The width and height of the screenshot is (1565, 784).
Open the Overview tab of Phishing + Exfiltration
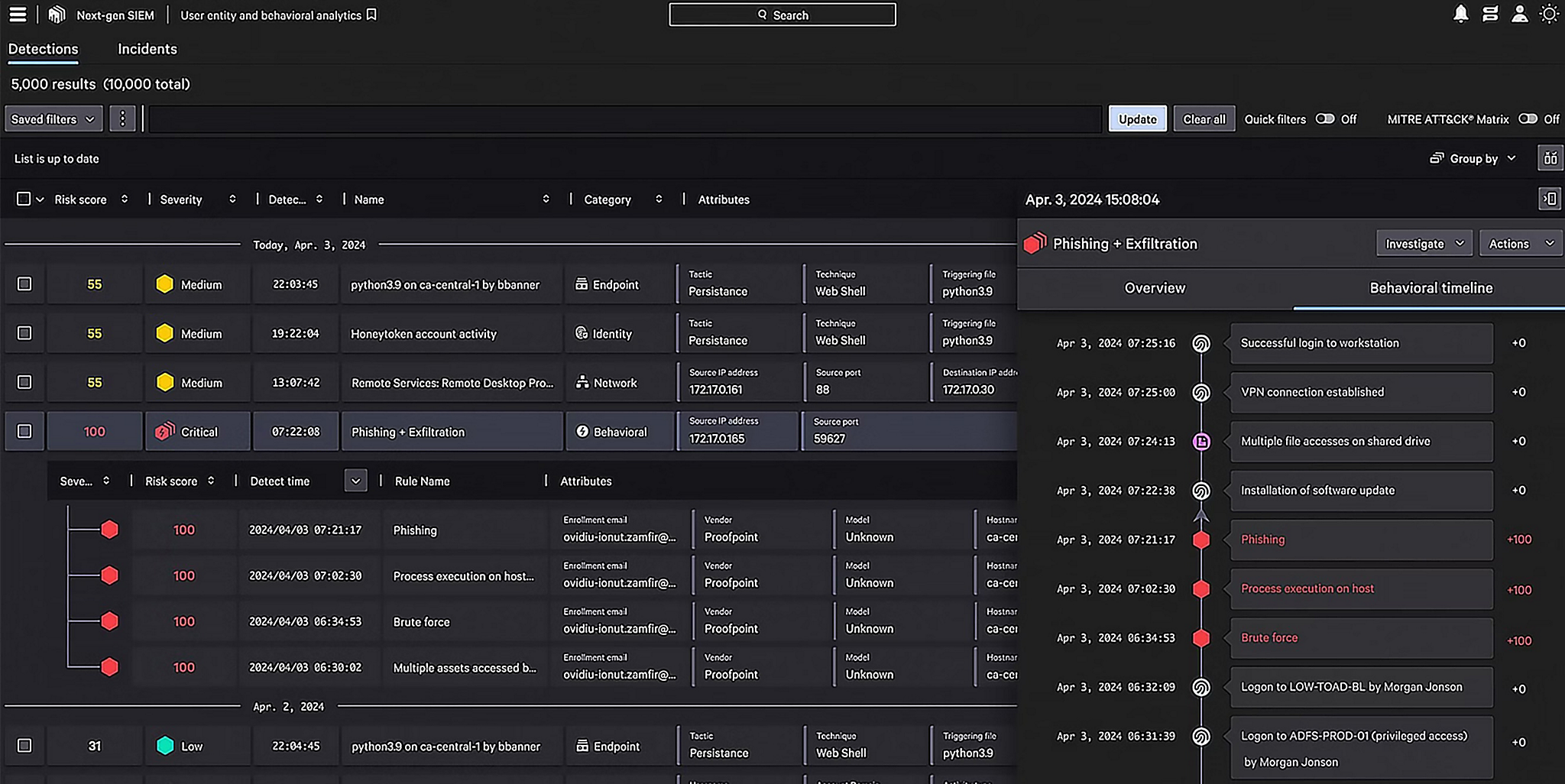pos(1155,288)
